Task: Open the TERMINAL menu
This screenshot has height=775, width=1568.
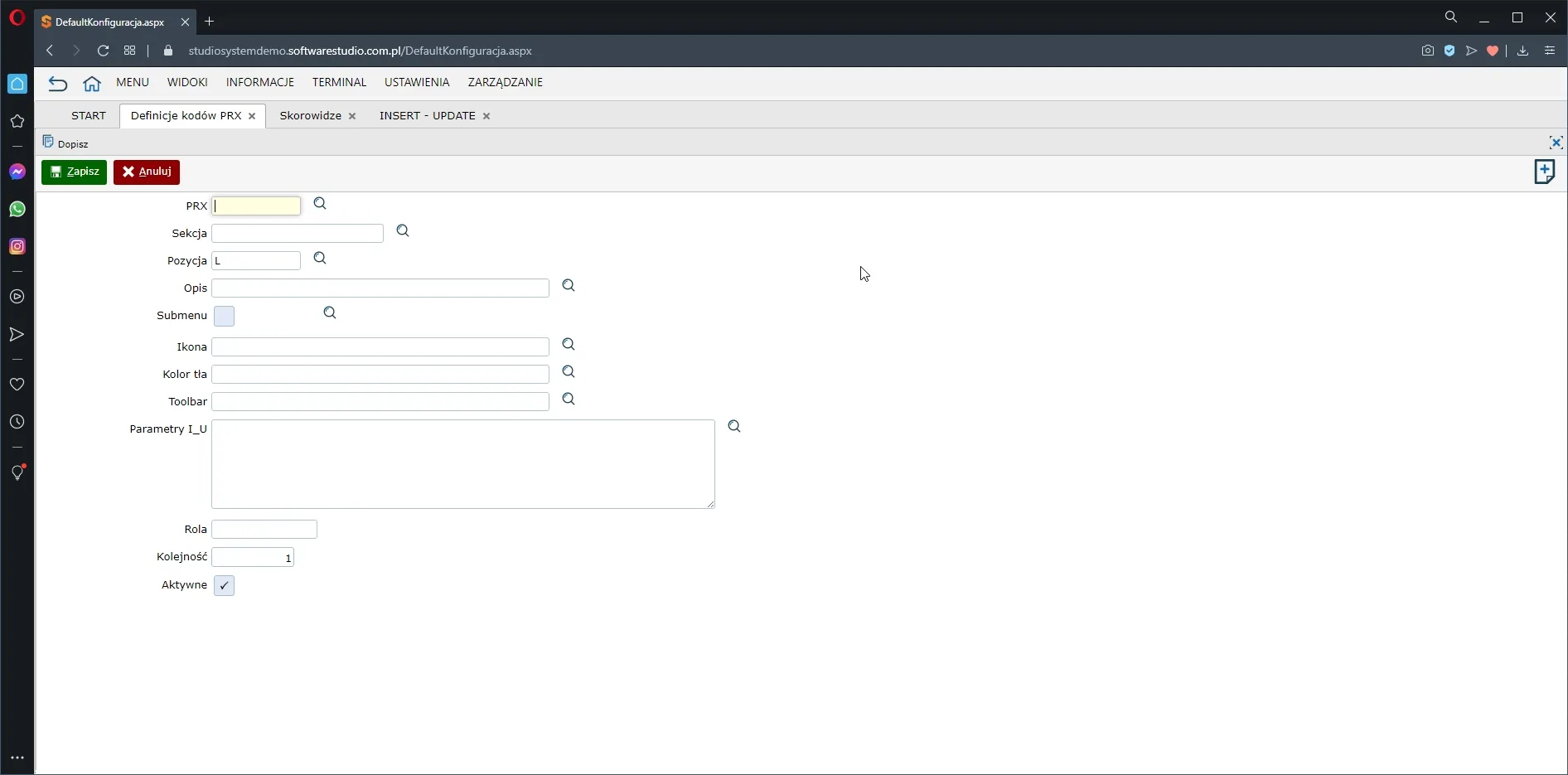Action: pos(339,82)
